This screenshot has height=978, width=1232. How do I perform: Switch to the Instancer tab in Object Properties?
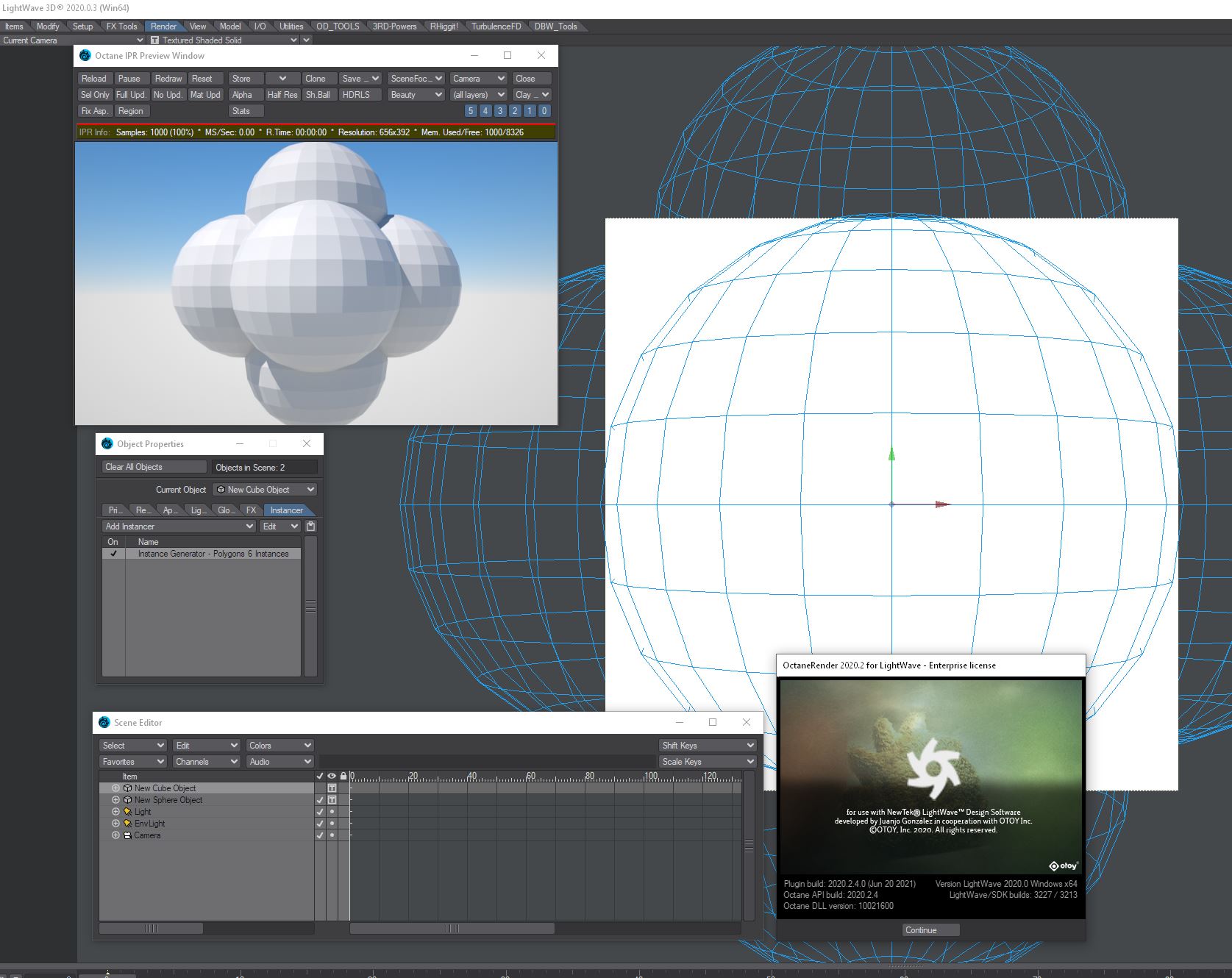pos(287,510)
